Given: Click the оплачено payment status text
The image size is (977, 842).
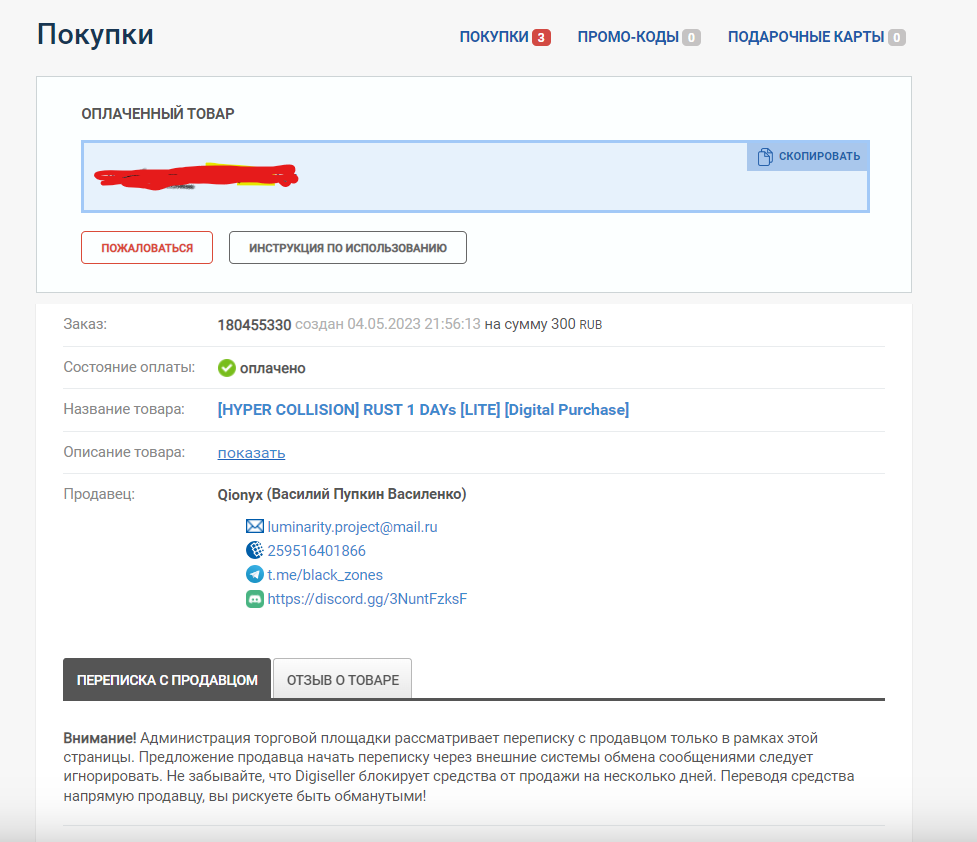Looking at the screenshot, I should [x=272, y=368].
